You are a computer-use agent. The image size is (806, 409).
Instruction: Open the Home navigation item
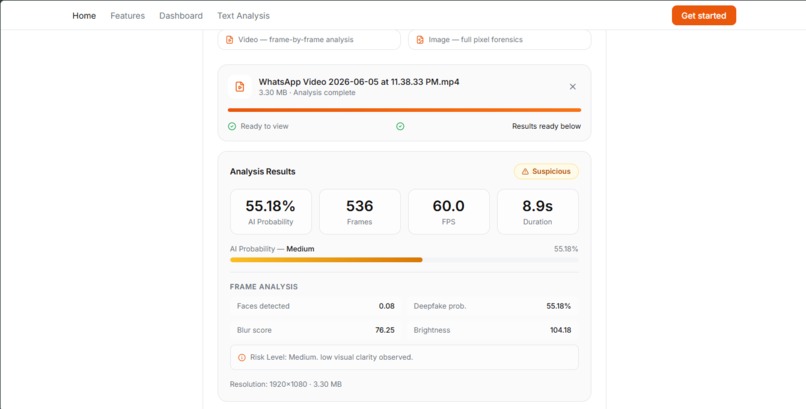tap(84, 16)
